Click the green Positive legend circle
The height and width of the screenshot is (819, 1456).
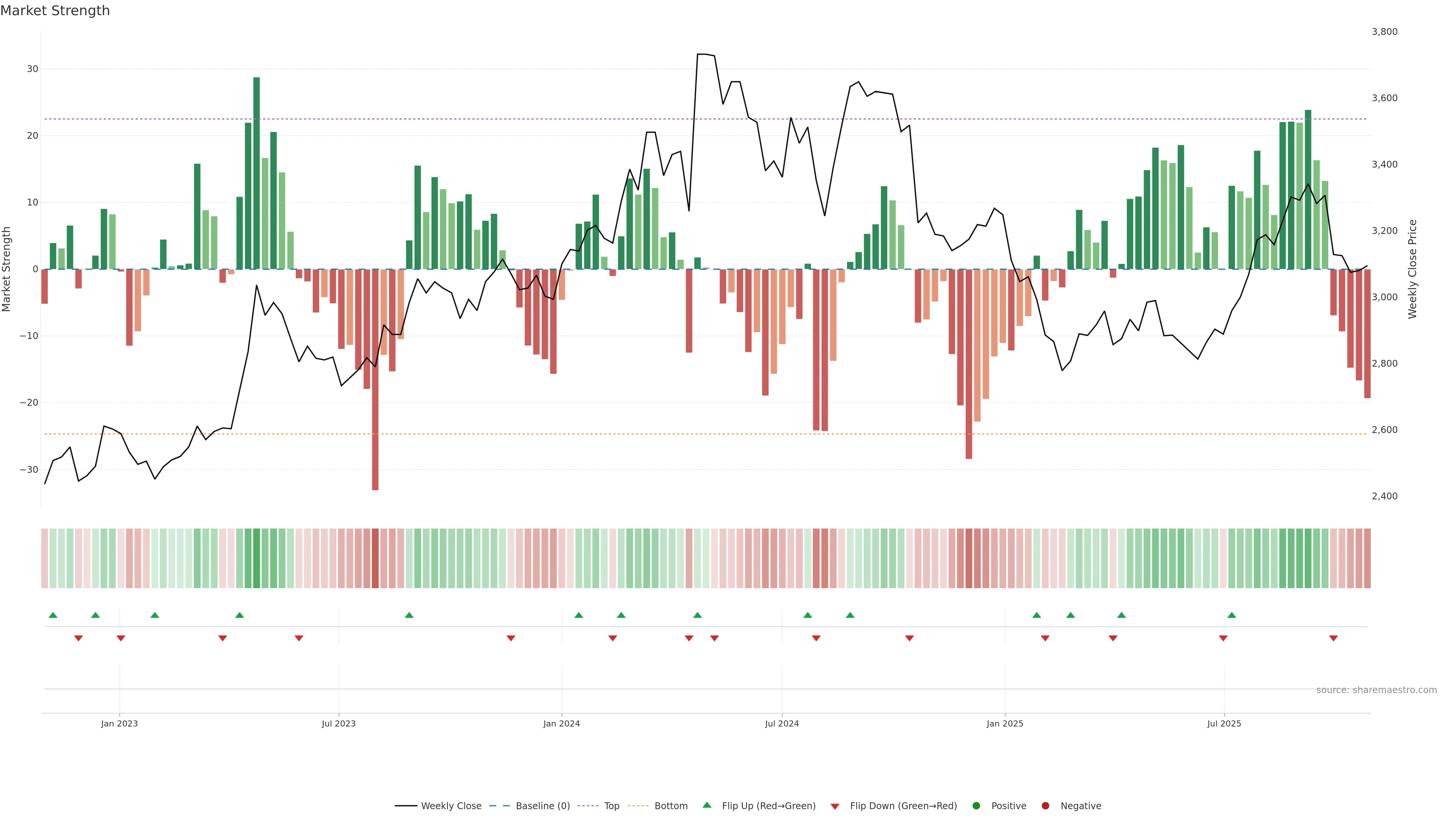976,806
